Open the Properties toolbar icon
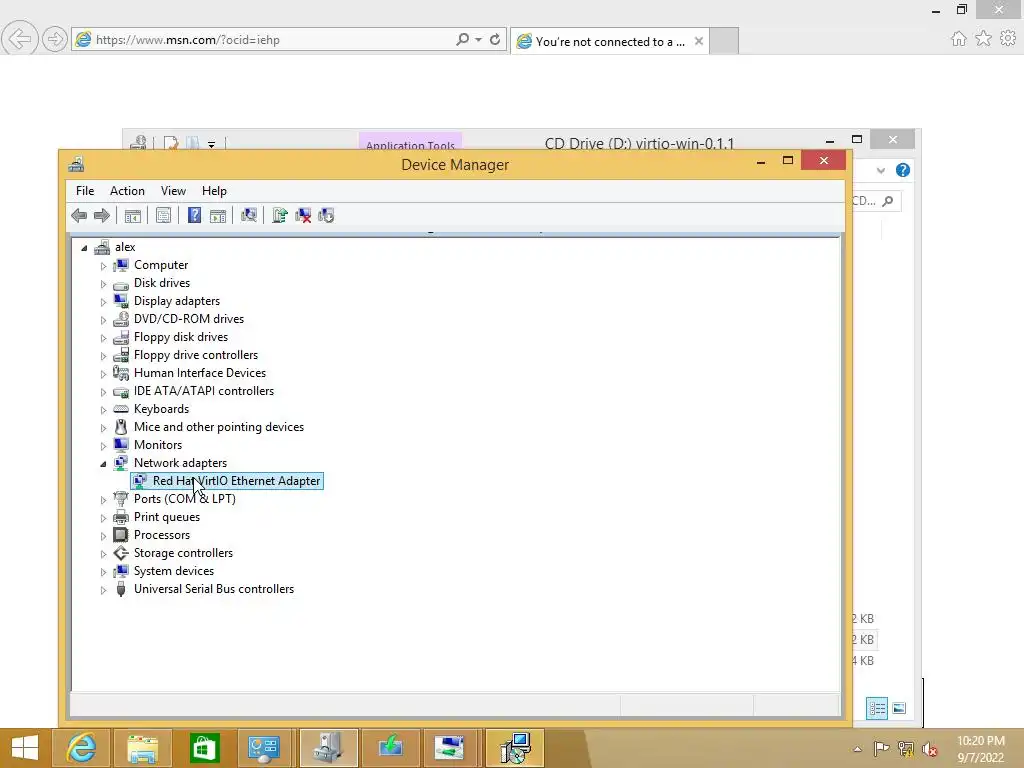This screenshot has height=768, width=1024. (x=163, y=216)
